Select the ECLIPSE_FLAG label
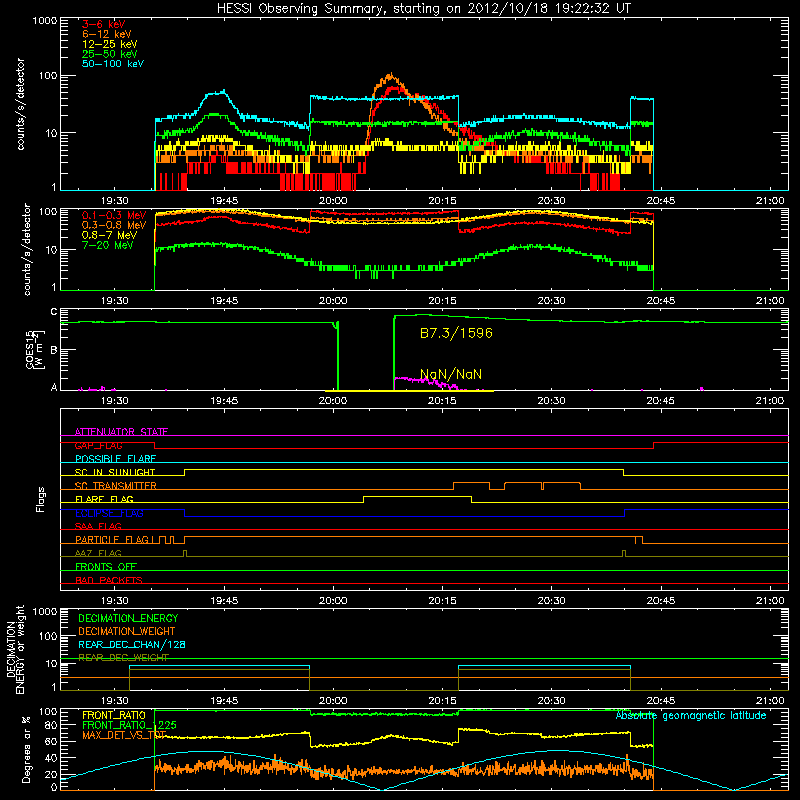Viewport: 800px width, 800px height. click(x=109, y=513)
